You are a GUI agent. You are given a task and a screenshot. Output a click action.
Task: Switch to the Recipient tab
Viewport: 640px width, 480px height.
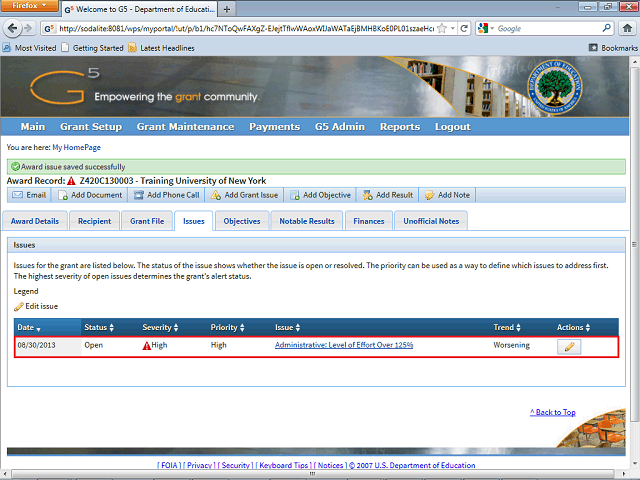[94, 221]
